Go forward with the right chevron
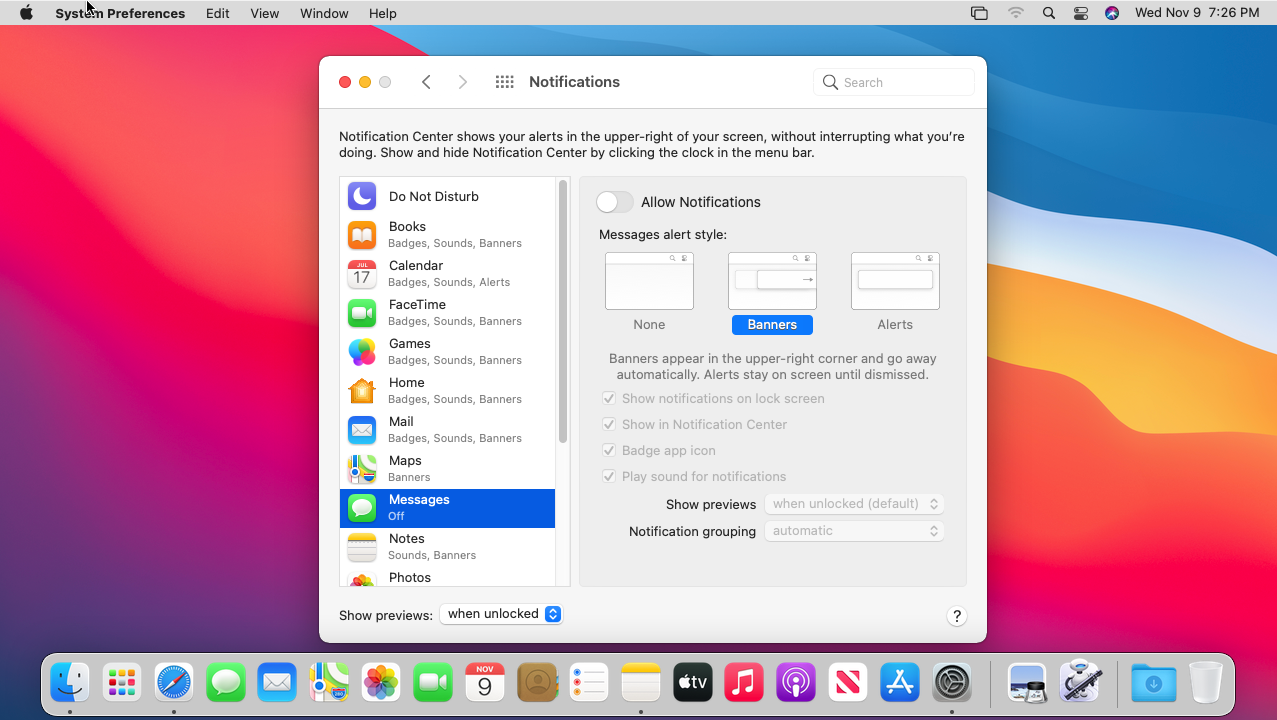Image resolution: width=1277 pixels, height=720 pixels. pyautogui.click(x=462, y=82)
